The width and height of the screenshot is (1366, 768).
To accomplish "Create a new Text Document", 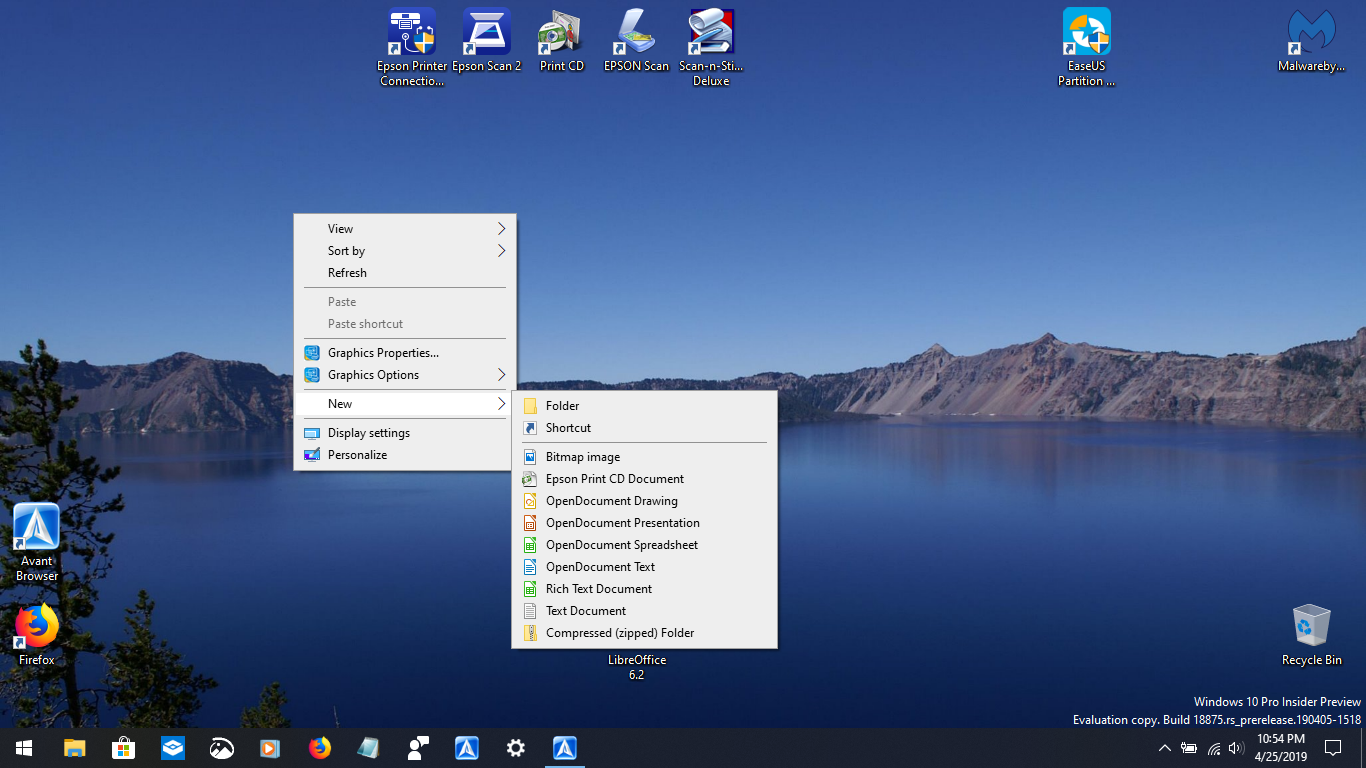I will (644, 611).
